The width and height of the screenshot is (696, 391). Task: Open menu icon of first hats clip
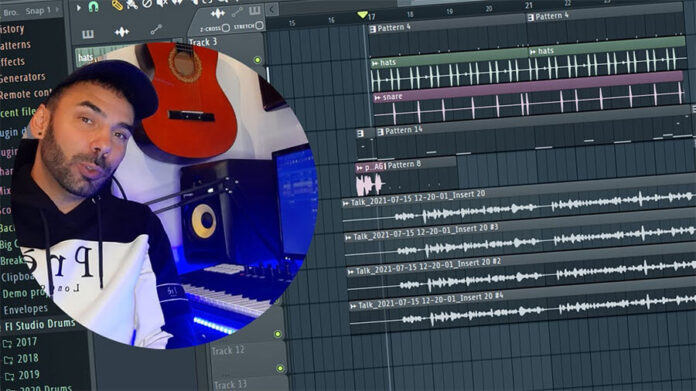pos(375,63)
